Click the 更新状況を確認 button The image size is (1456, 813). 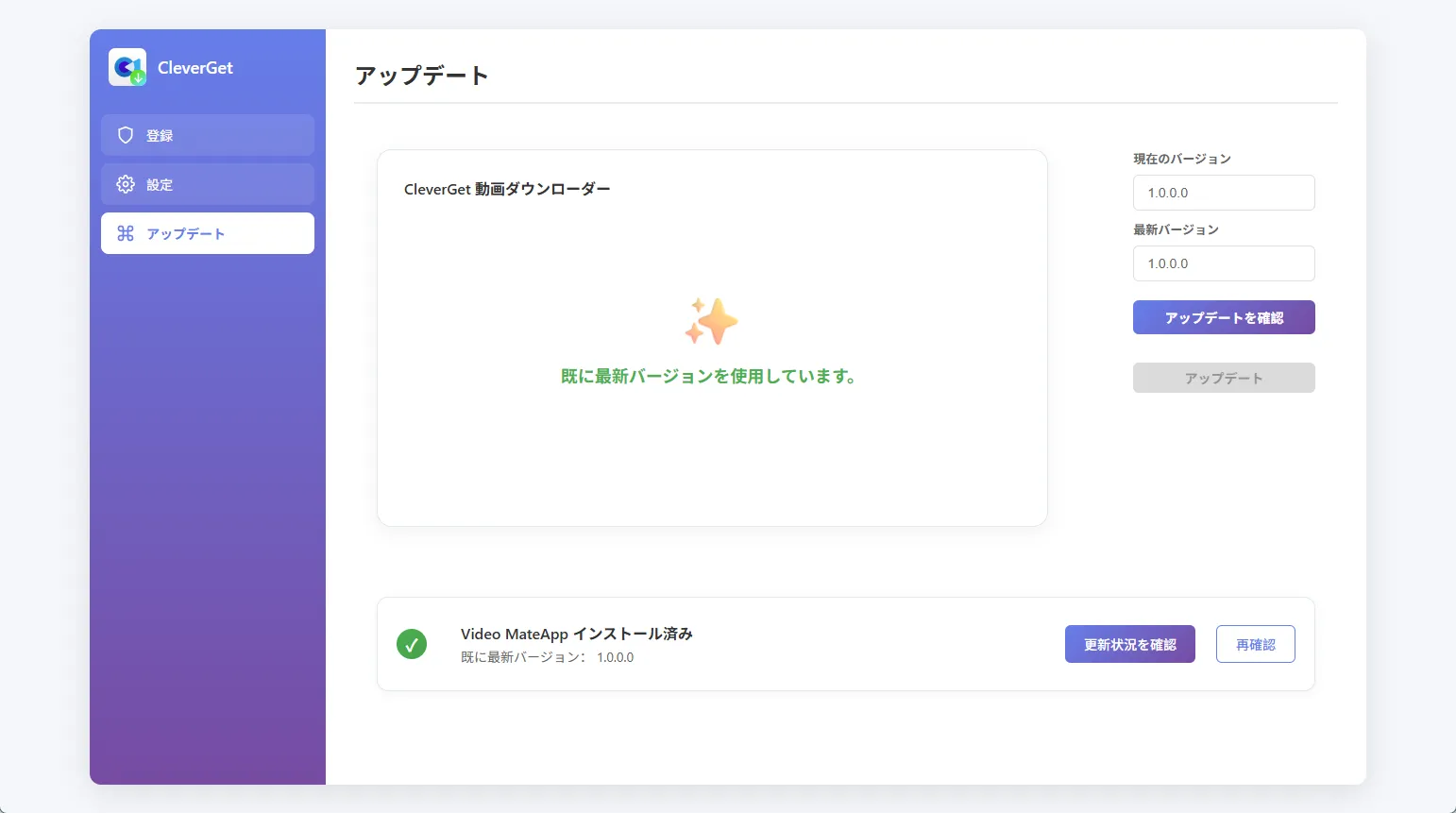[x=1130, y=644]
